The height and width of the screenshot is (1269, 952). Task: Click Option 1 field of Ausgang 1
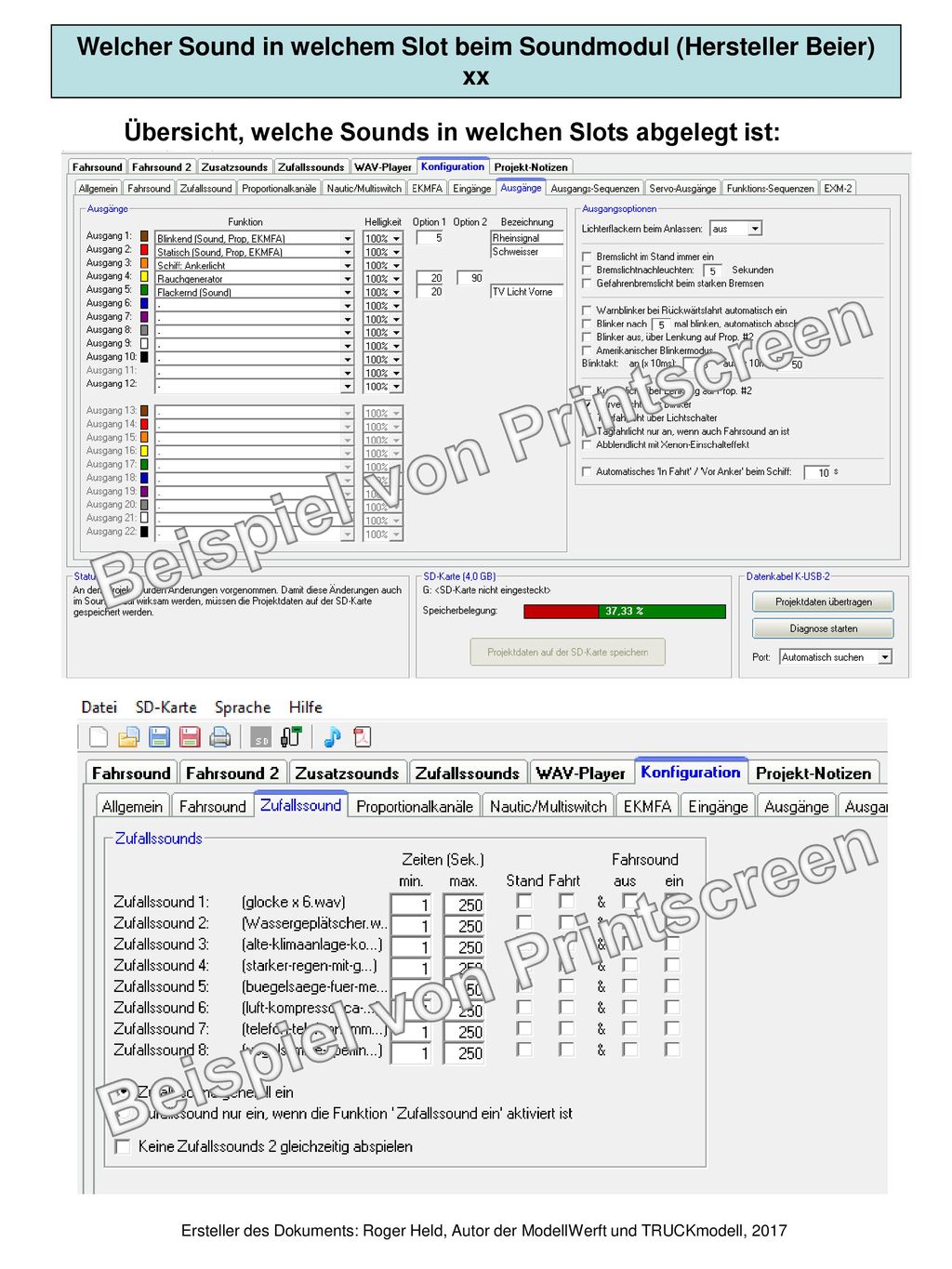point(430,238)
